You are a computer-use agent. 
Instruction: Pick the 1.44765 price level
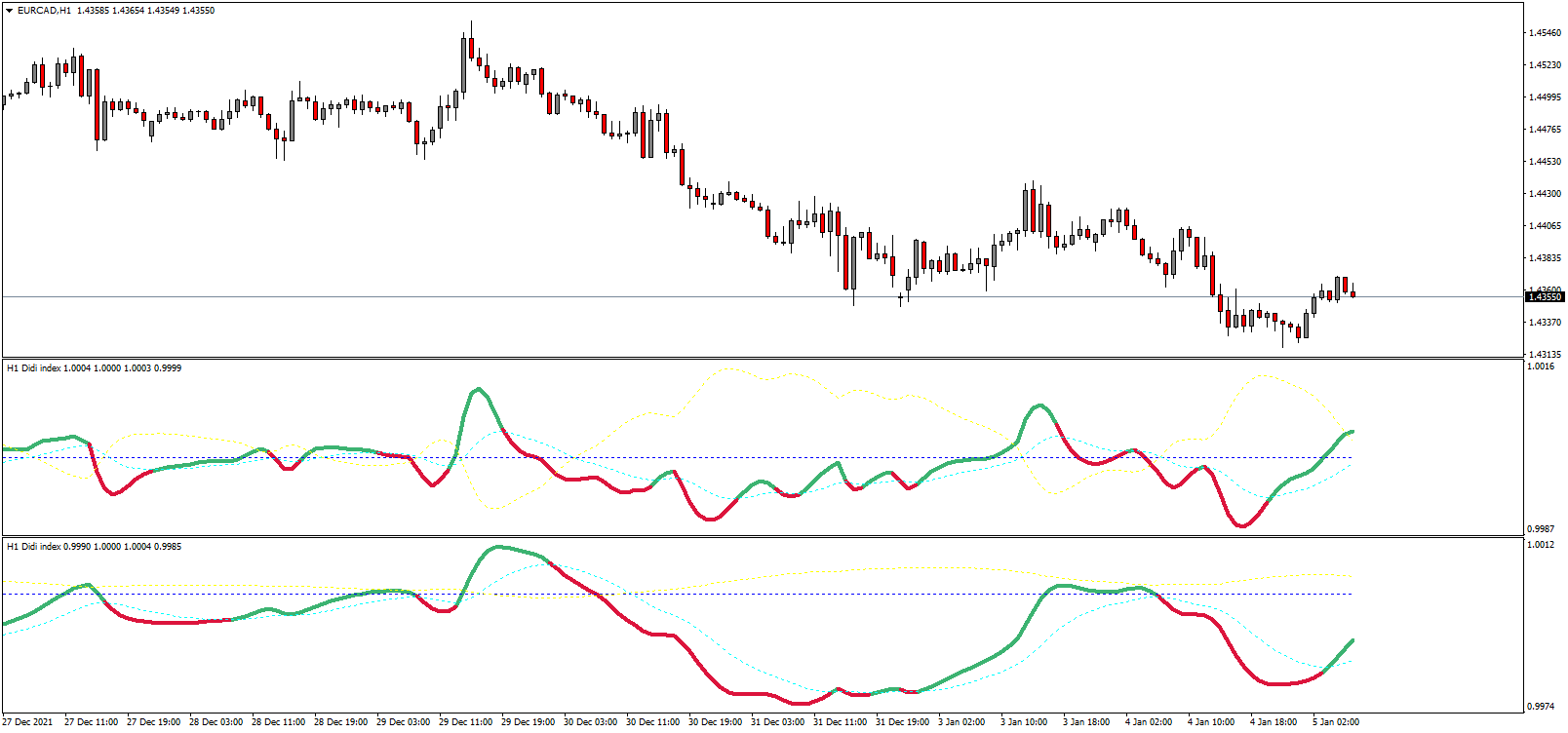coord(1546,130)
